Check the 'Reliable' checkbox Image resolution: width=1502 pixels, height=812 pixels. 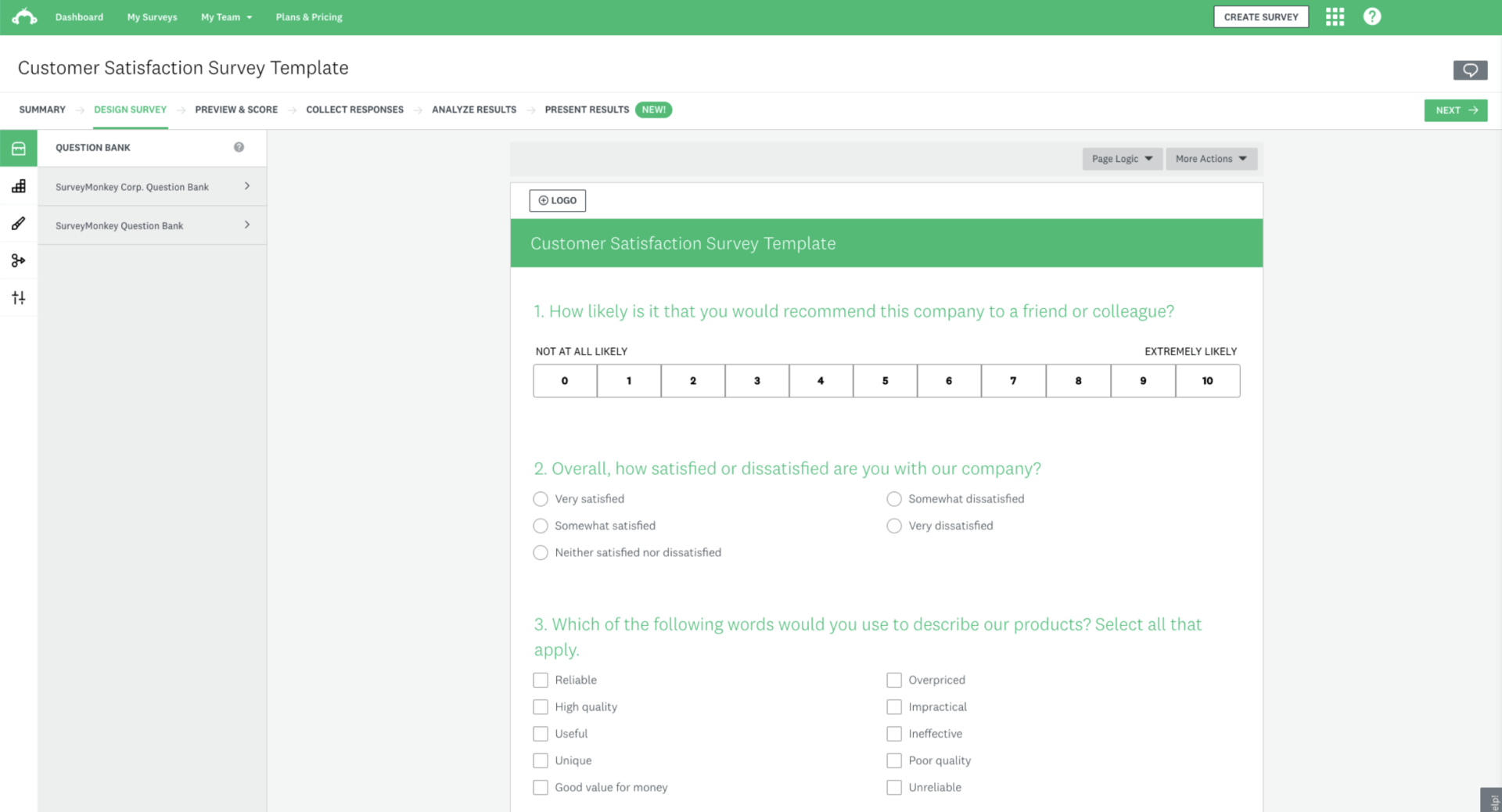(541, 680)
